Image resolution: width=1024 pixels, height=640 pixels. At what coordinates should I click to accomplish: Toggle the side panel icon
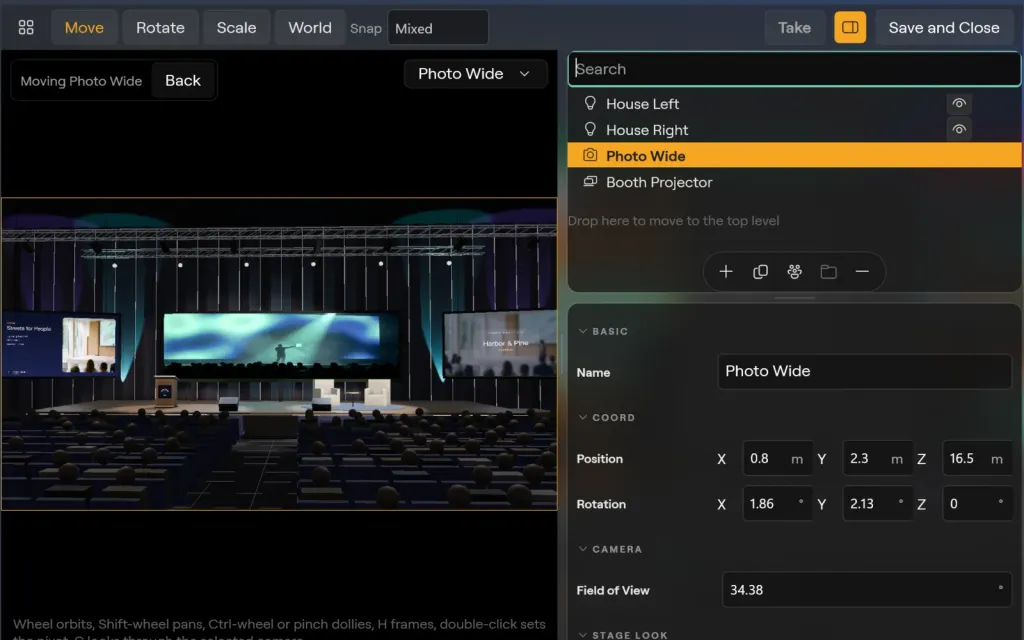click(850, 27)
